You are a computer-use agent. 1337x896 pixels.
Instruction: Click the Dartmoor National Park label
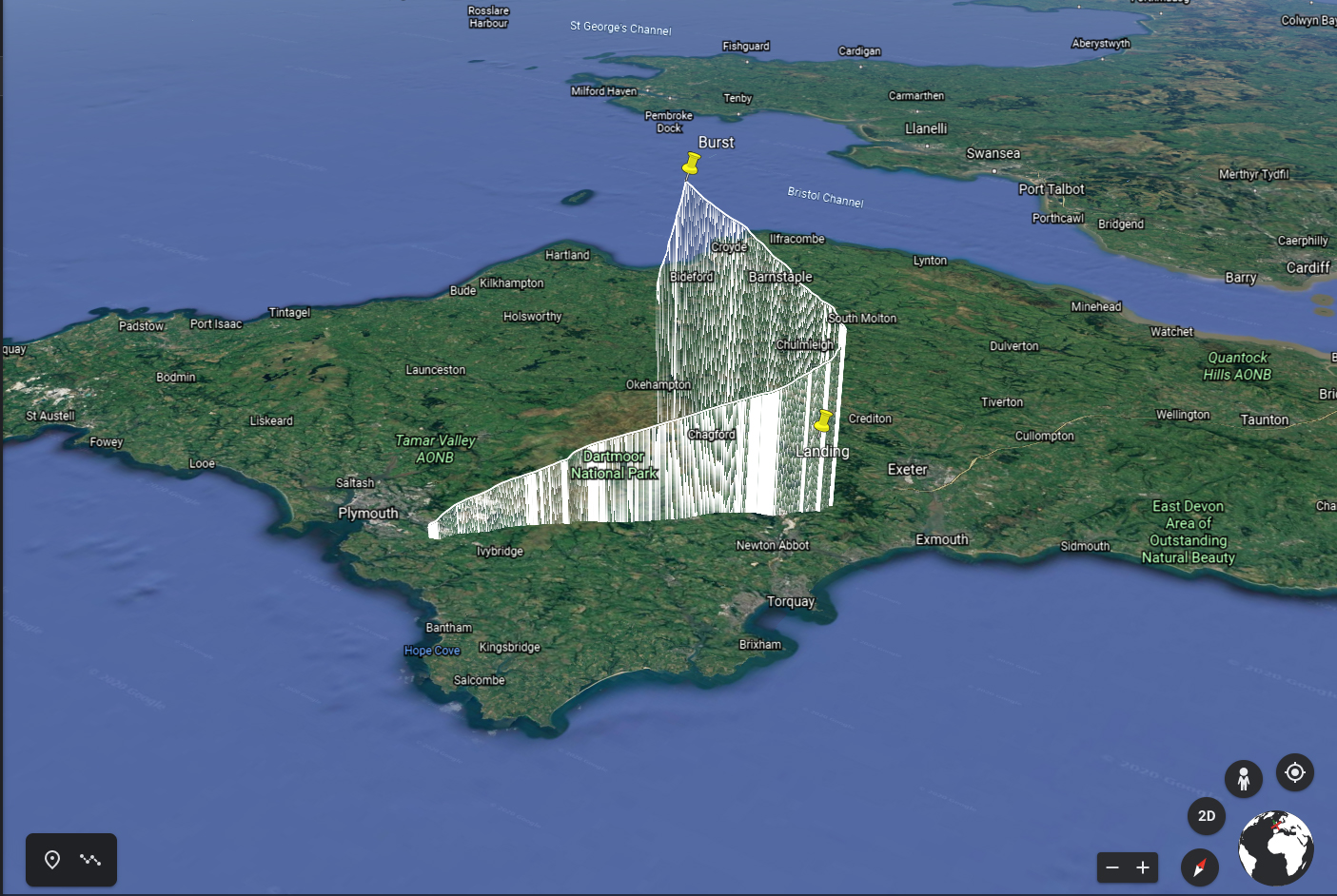[x=615, y=465]
